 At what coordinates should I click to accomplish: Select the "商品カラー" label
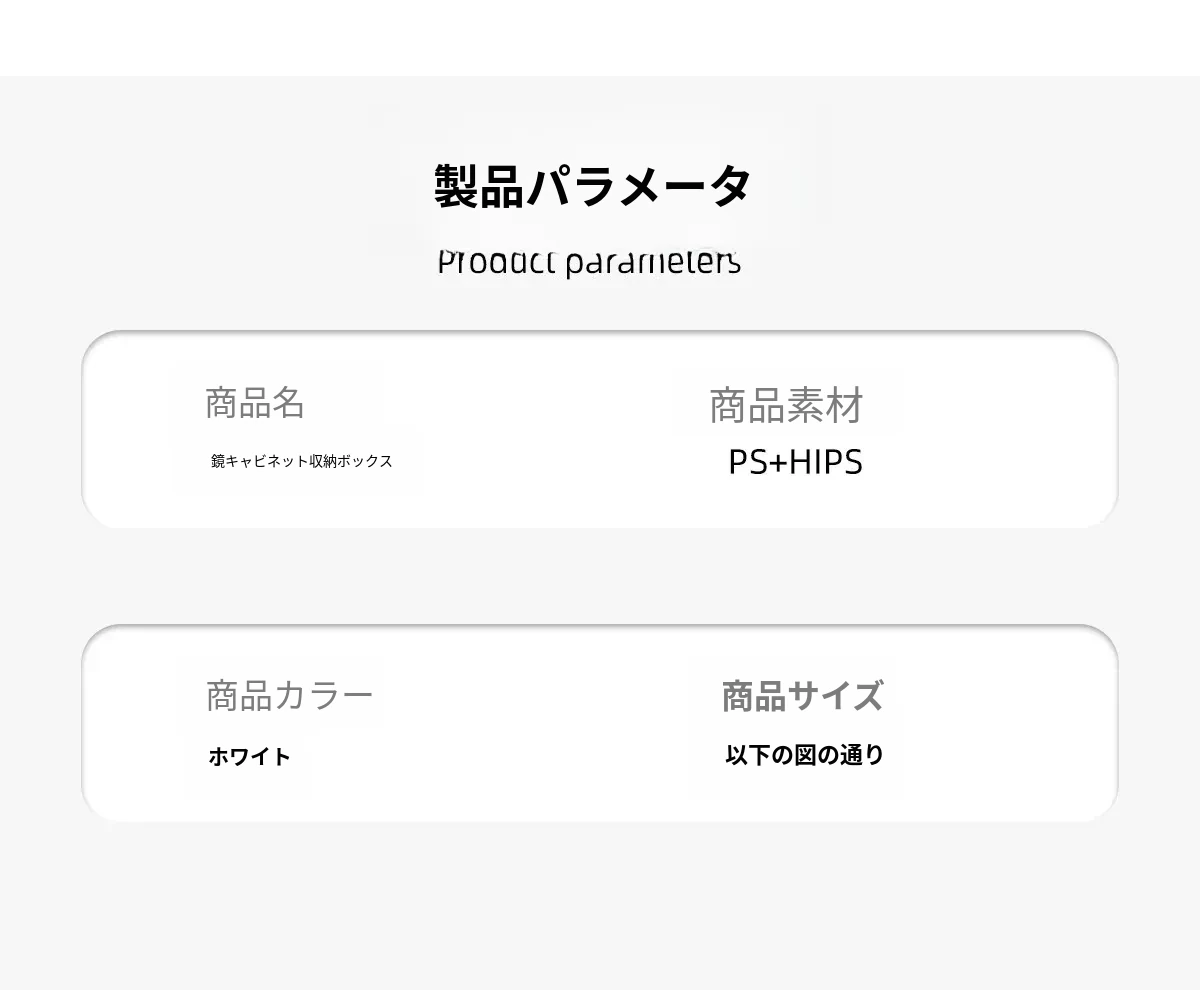(x=289, y=695)
